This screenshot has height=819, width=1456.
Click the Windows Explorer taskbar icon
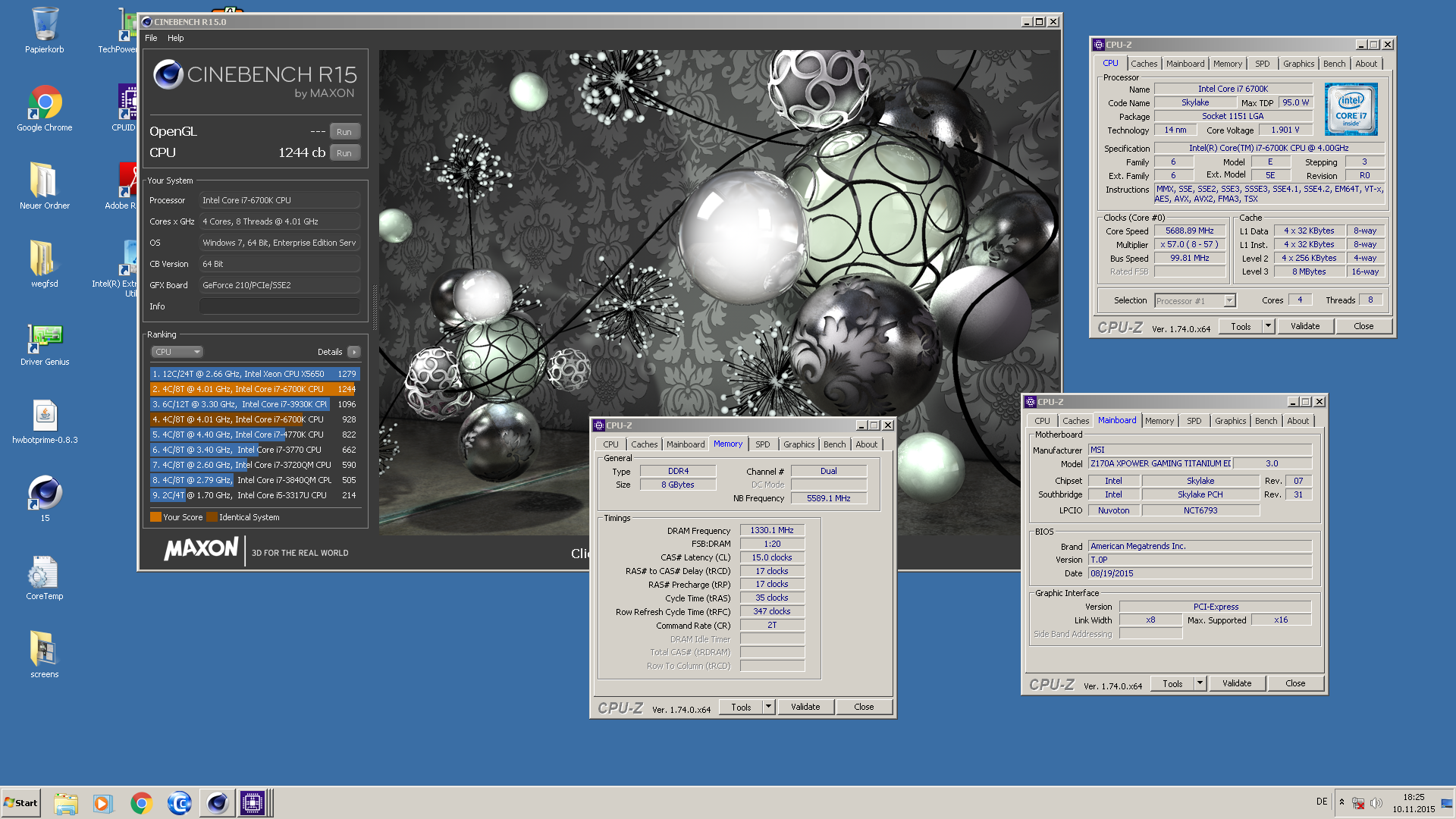point(66,802)
